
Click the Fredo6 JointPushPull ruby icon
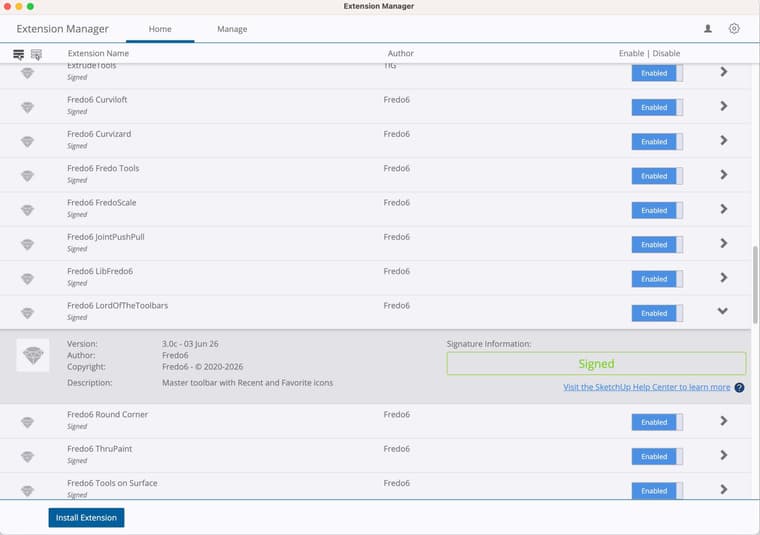[x=28, y=245]
